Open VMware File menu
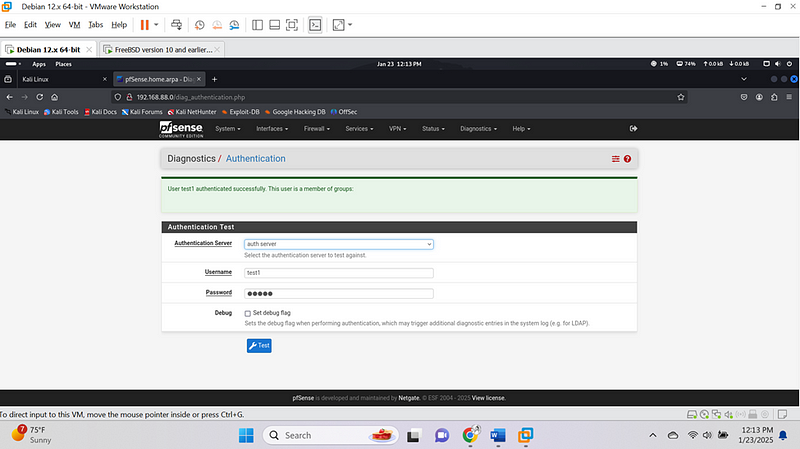Screen dimensions: 800x449 coord(10,24)
